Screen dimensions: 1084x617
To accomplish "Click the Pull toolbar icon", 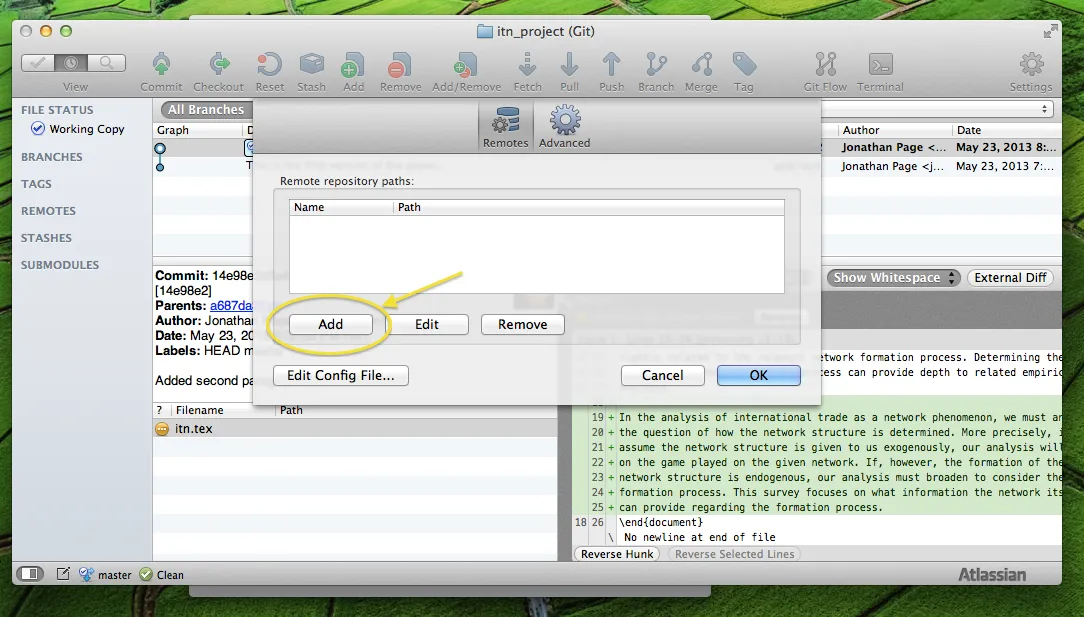I will (x=569, y=66).
